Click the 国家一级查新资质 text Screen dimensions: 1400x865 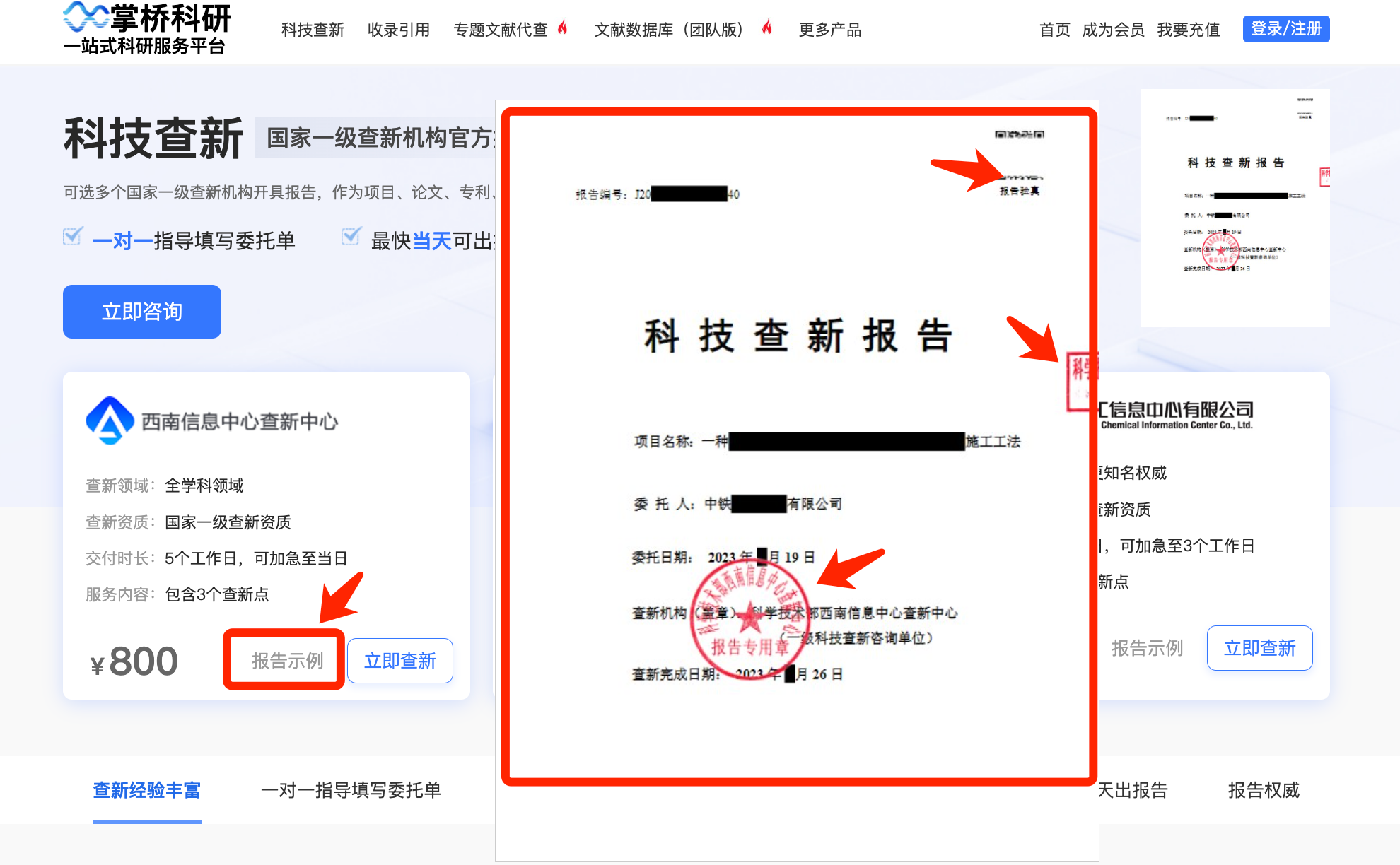pyautogui.click(x=228, y=522)
